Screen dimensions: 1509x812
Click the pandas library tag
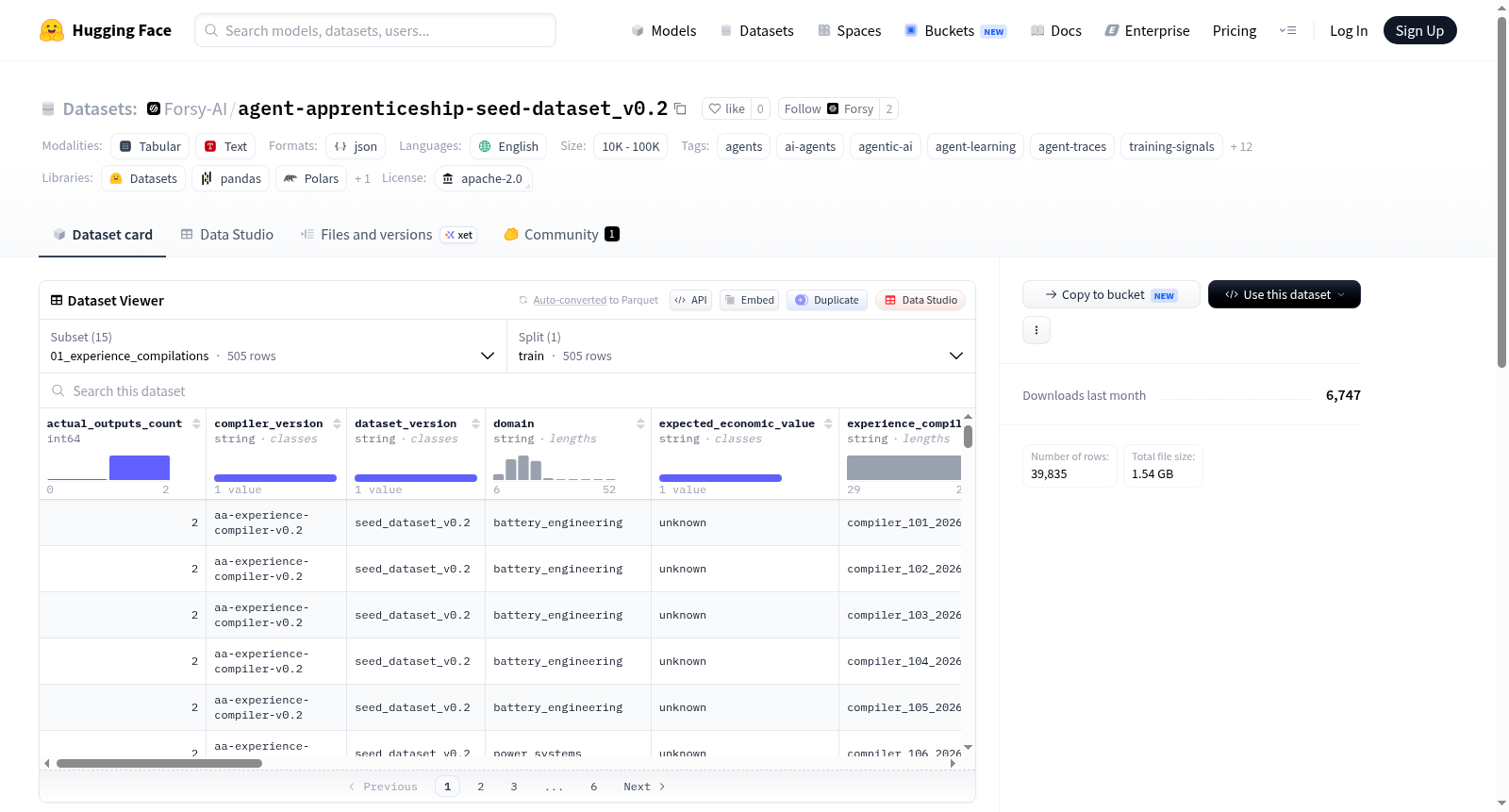click(231, 178)
